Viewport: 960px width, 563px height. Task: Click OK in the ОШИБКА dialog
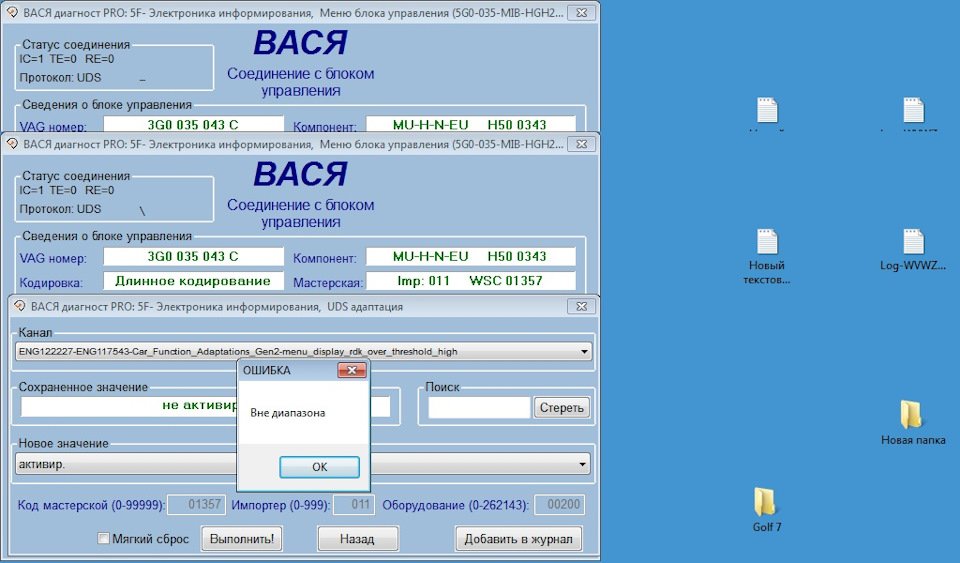[x=319, y=467]
